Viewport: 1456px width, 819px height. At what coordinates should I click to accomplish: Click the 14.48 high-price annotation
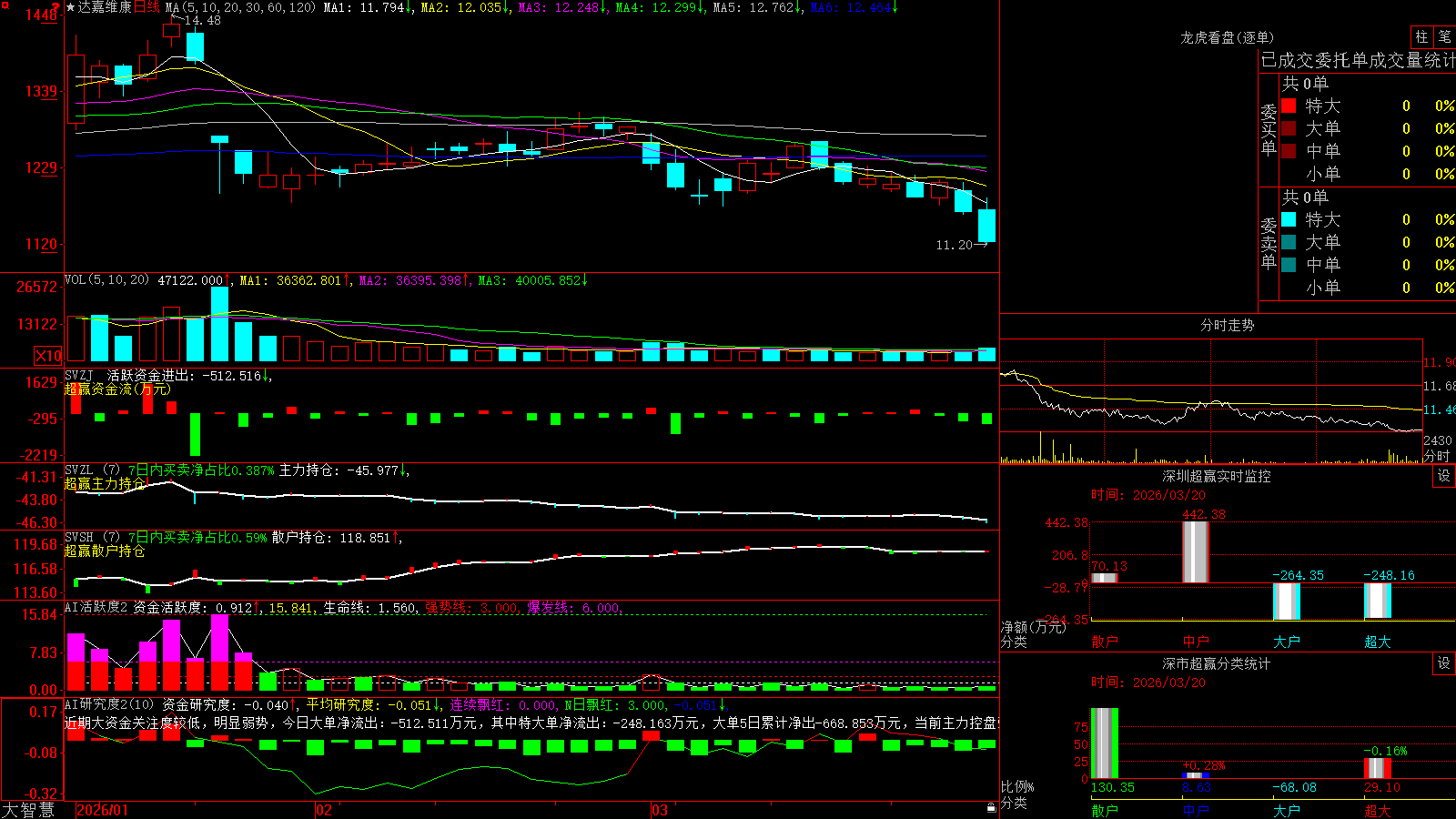202,20
